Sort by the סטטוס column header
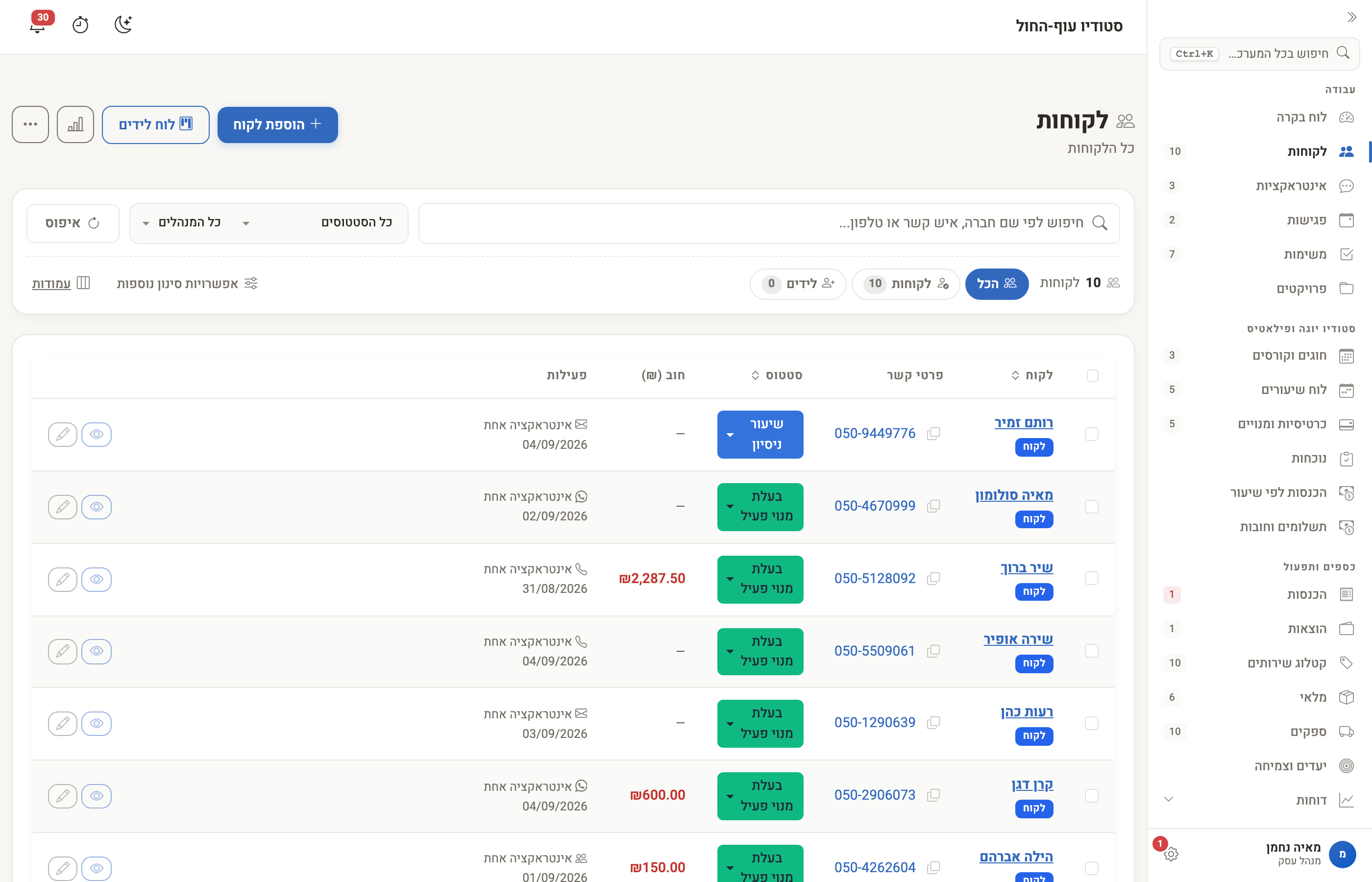 [777, 375]
